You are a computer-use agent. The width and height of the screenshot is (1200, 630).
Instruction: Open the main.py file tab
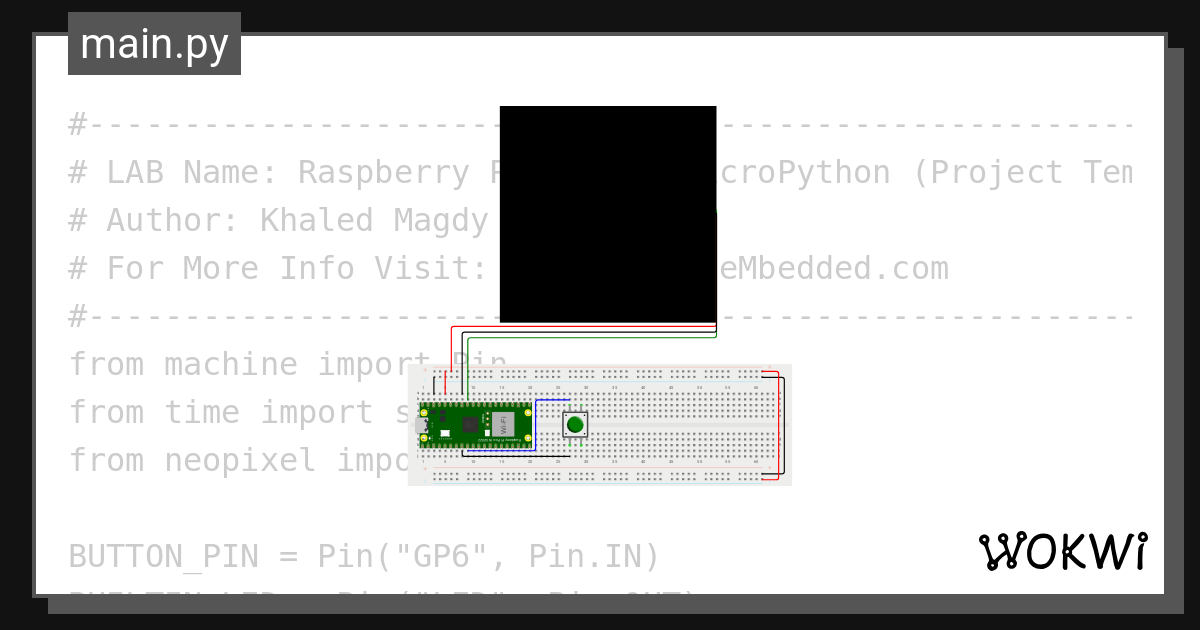(154, 44)
